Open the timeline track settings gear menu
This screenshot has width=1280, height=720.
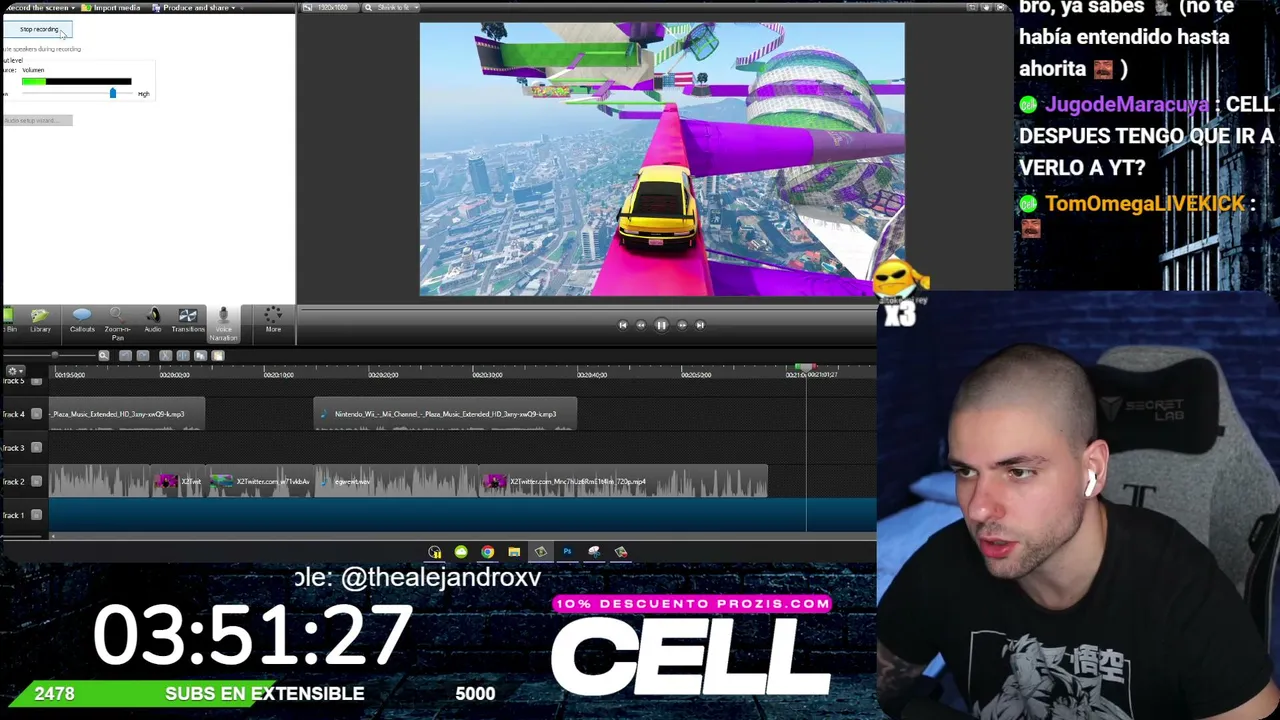(x=14, y=371)
